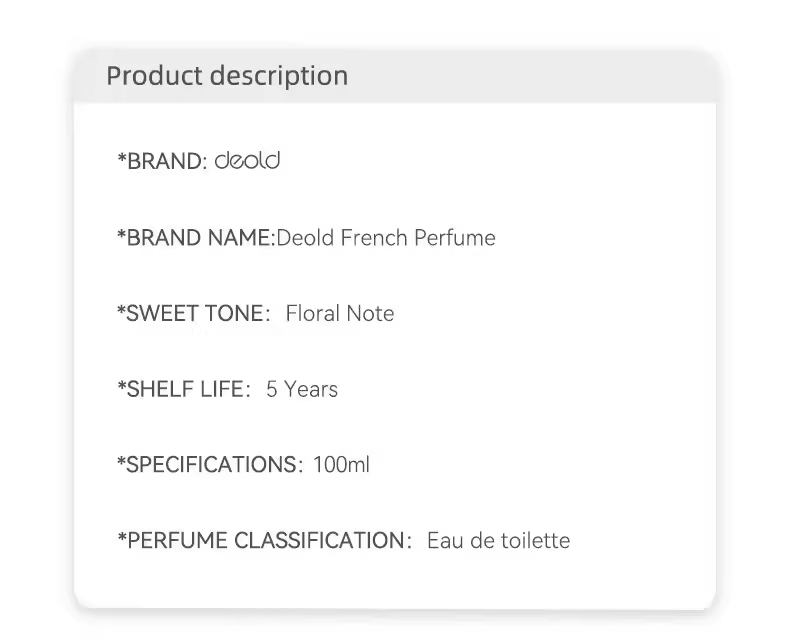
Task: Click the Product description heading
Action: coord(227,76)
